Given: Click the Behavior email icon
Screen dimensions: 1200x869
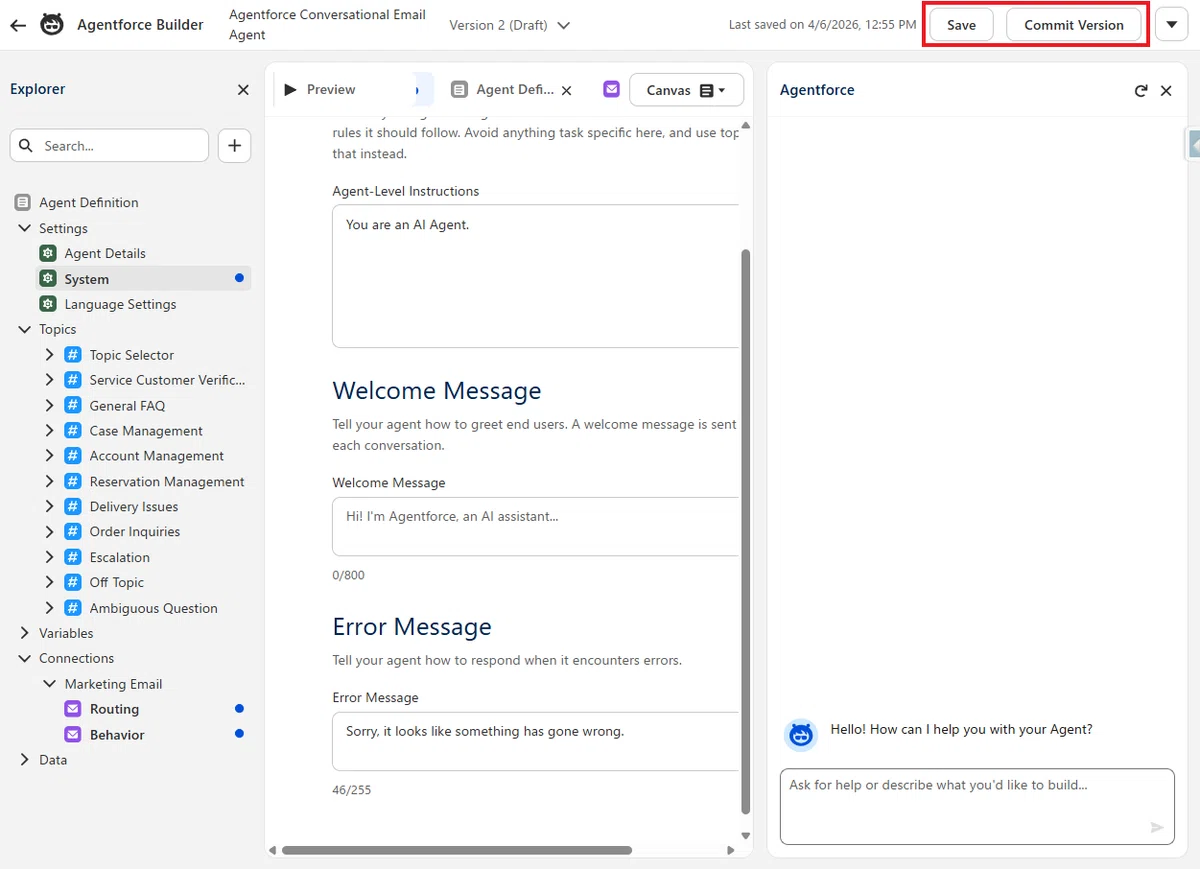Looking at the screenshot, I should click(x=72, y=734).
